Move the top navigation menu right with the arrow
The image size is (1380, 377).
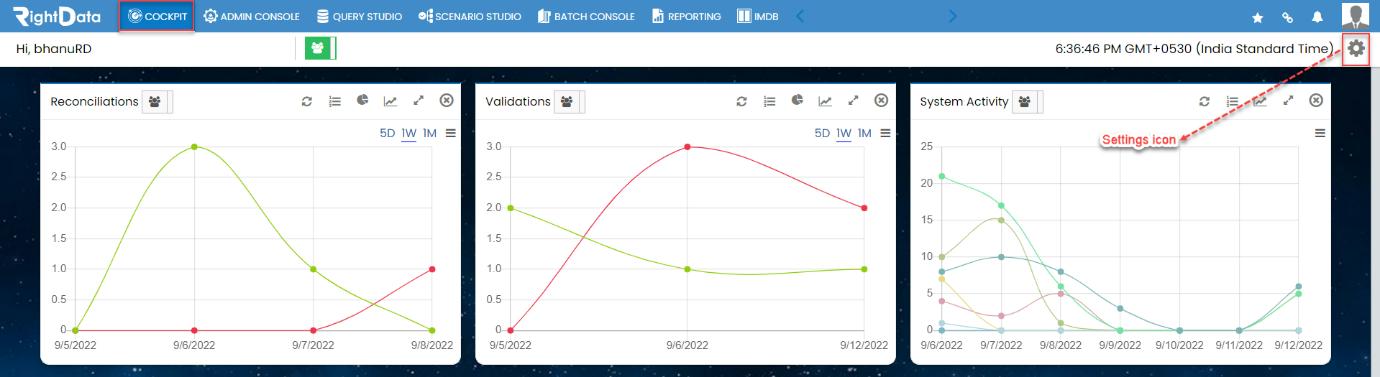pyautogui.click(x=952, y=16)
